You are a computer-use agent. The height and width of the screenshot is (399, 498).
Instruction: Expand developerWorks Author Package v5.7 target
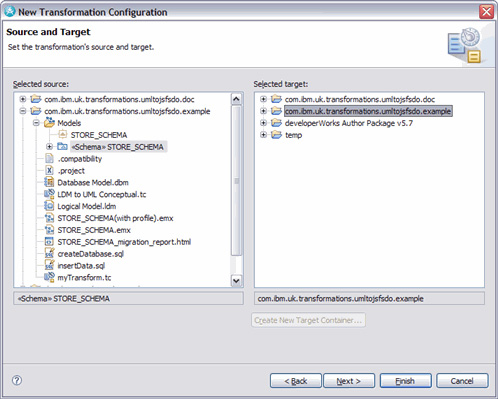(263, 123)
